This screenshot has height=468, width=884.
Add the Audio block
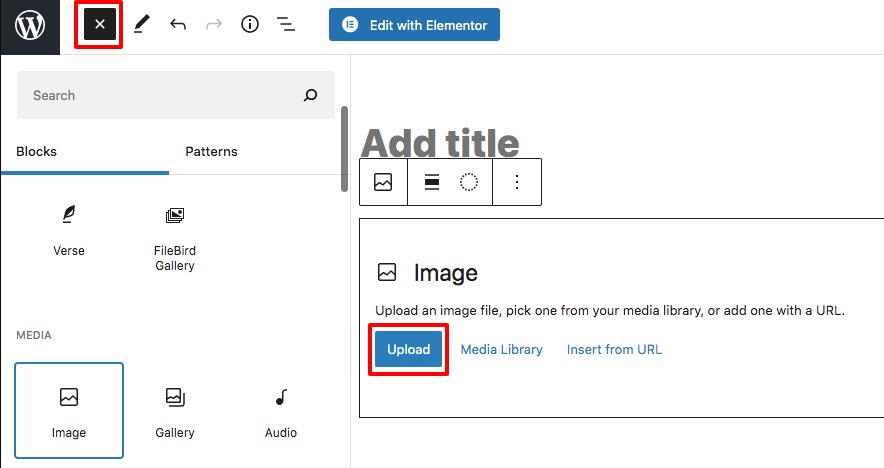[281, 410]
